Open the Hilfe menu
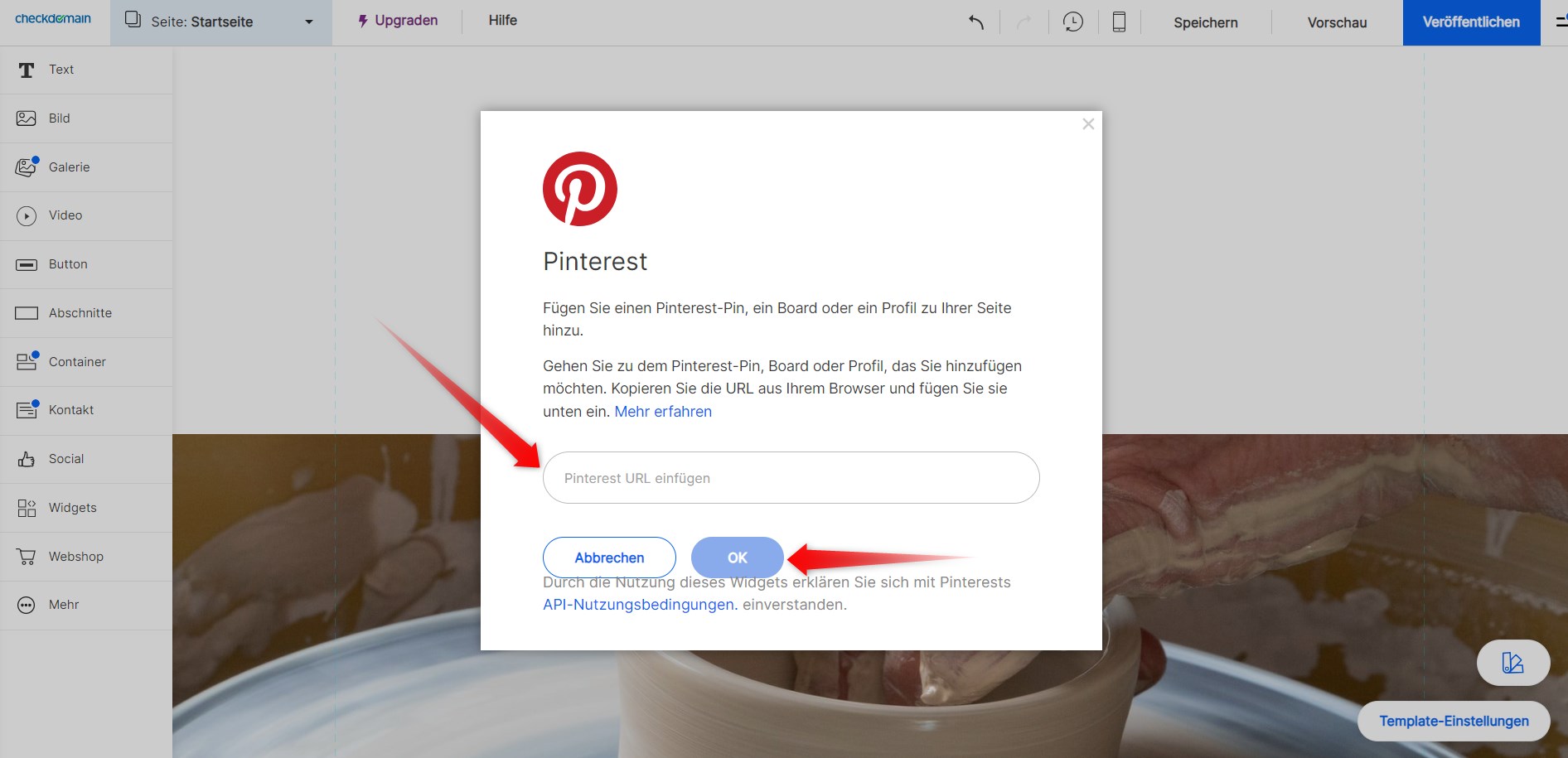 pos(502,21)
